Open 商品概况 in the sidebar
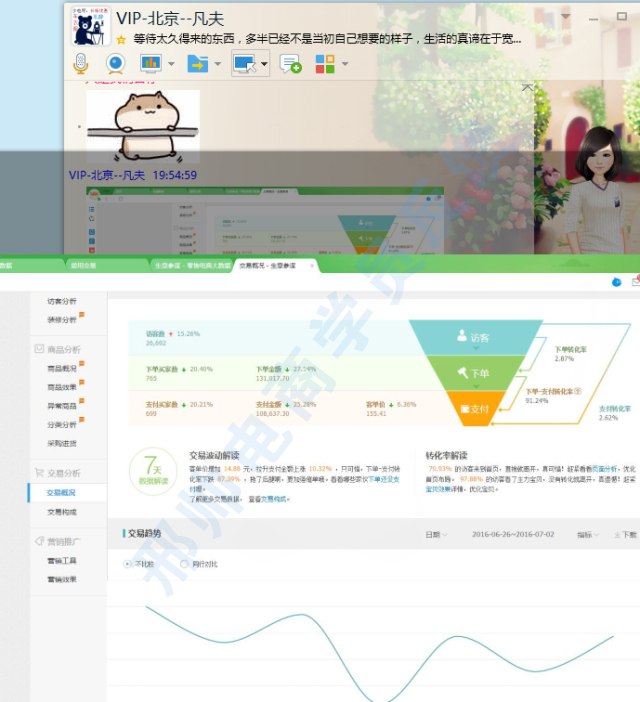Image resolution: width=640 pixels, height=702 pixels. coord(62,368)
